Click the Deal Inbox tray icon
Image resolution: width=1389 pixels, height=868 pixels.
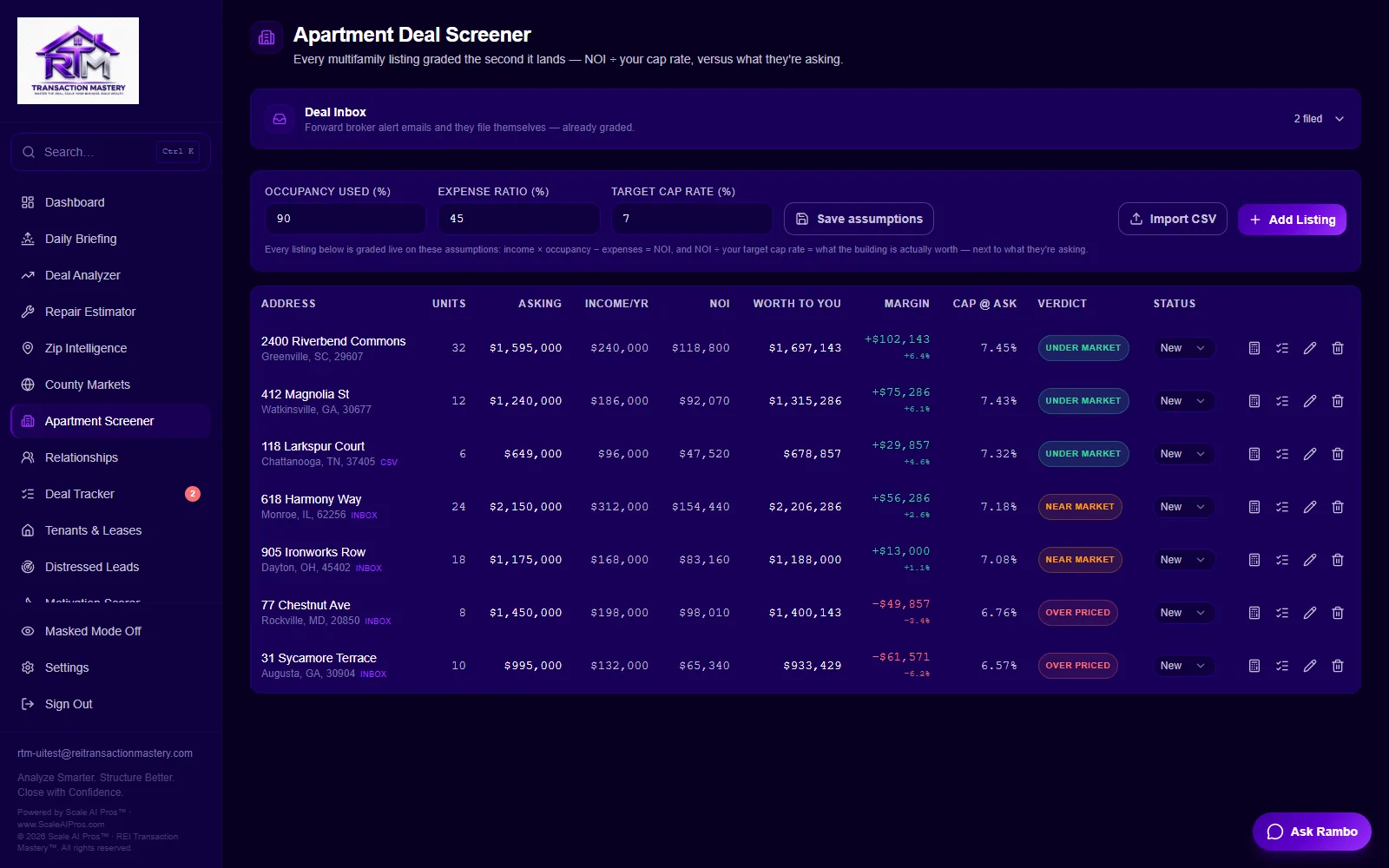[280, 119]
